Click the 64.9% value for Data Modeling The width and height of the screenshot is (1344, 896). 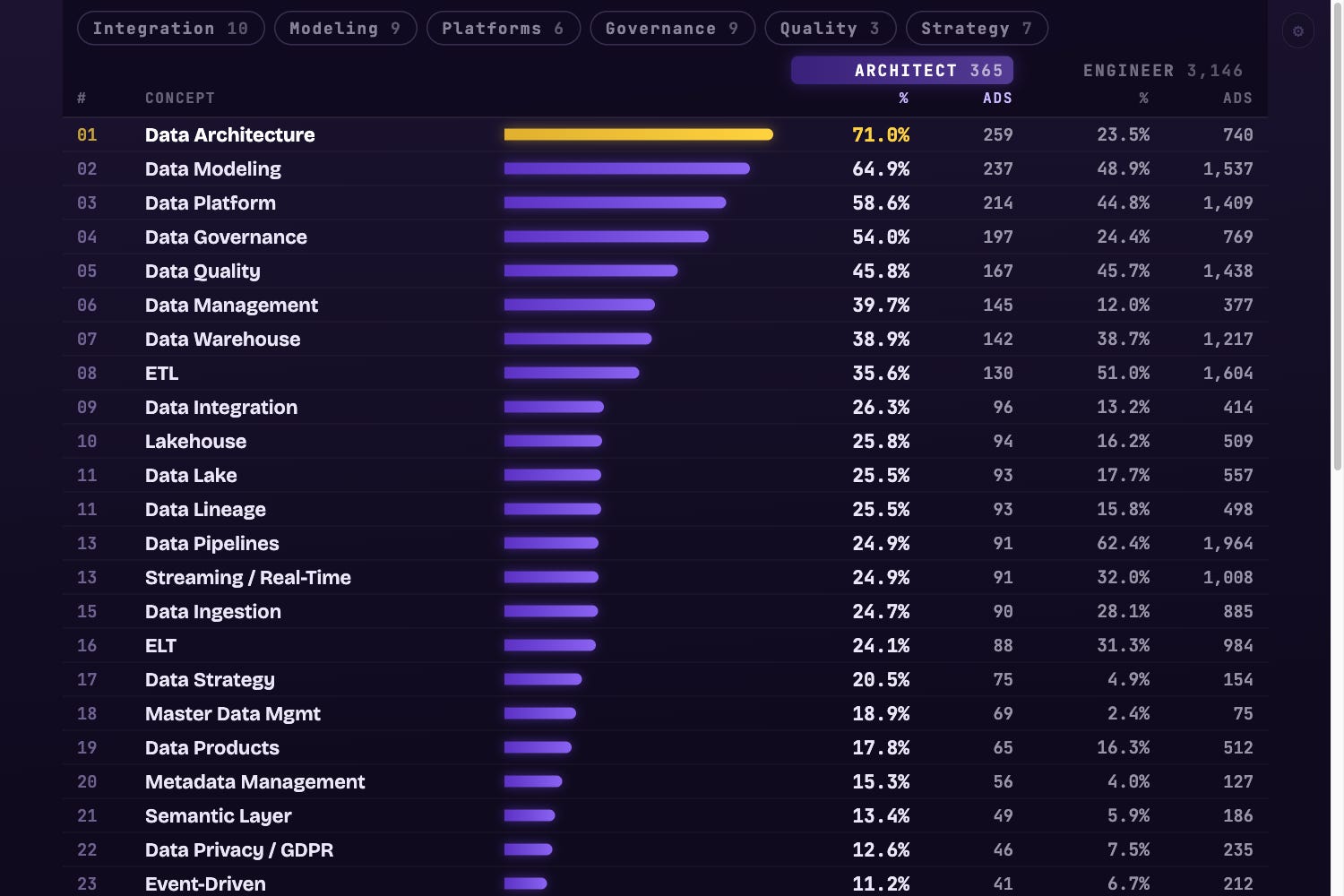point(881,168)
